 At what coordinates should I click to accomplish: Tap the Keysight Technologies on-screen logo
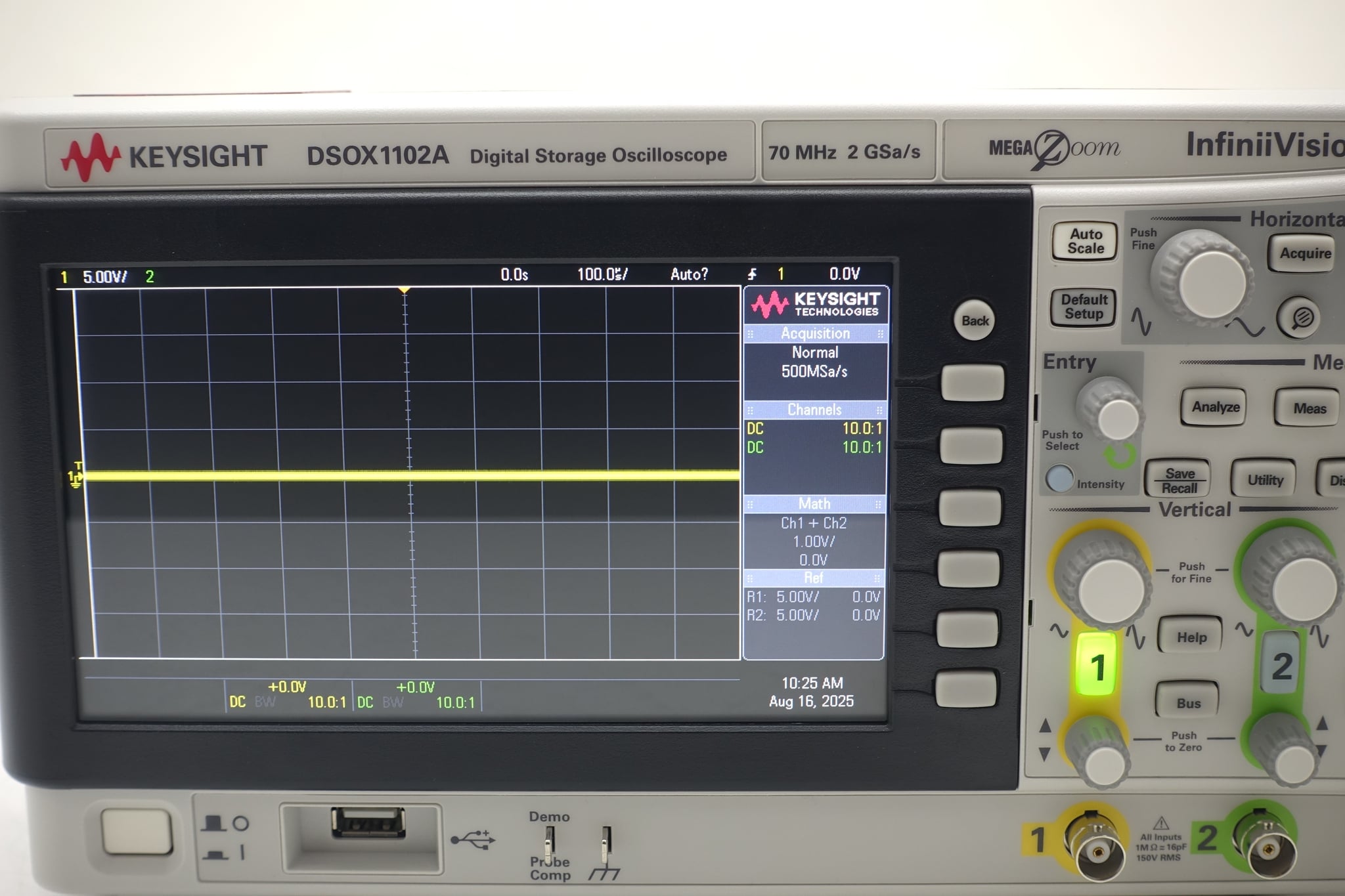point(815,304)
